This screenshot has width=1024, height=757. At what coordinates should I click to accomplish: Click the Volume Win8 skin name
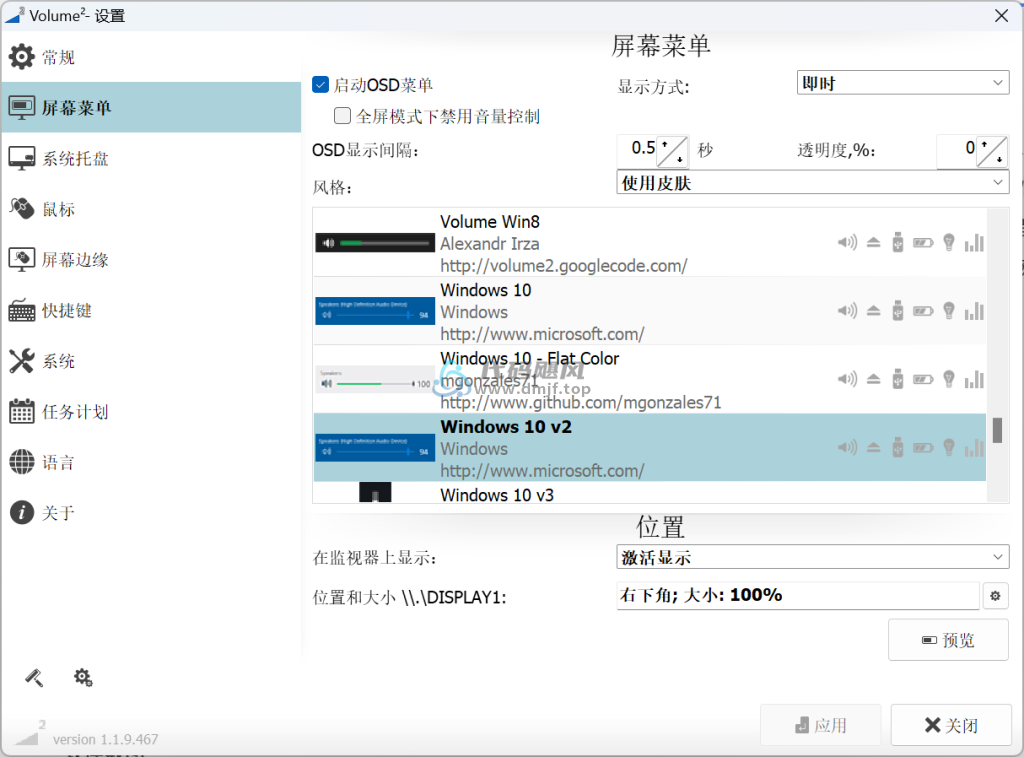point(490,221)
